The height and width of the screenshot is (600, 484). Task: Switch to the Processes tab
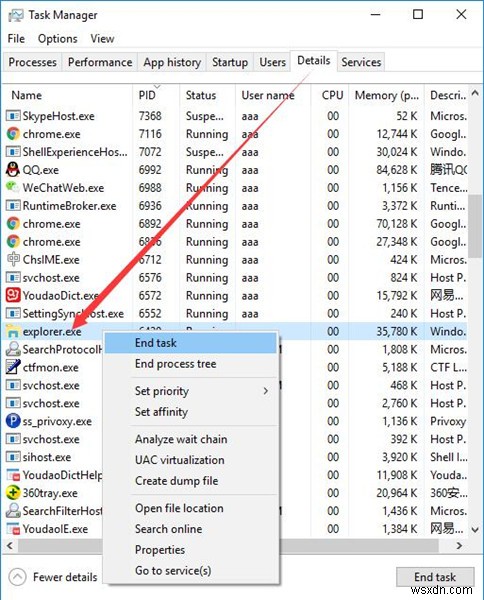[33, 62]
